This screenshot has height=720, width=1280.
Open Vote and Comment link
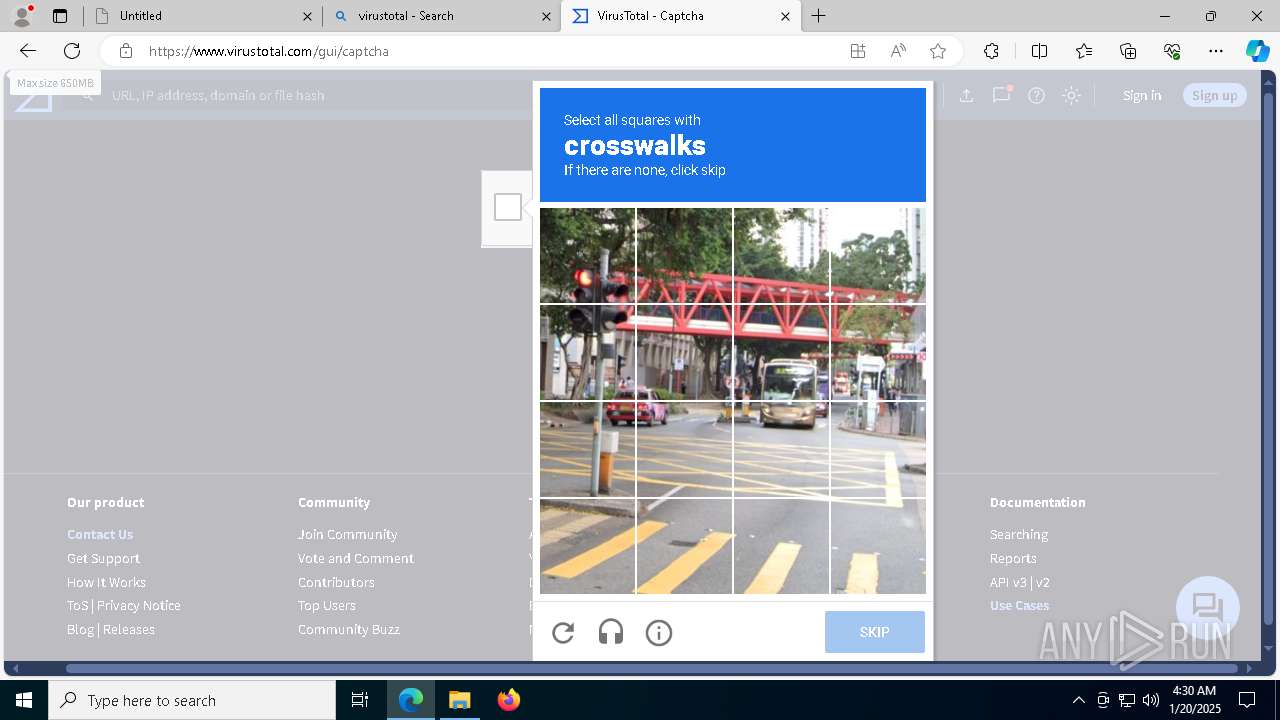tap(356, 558)
